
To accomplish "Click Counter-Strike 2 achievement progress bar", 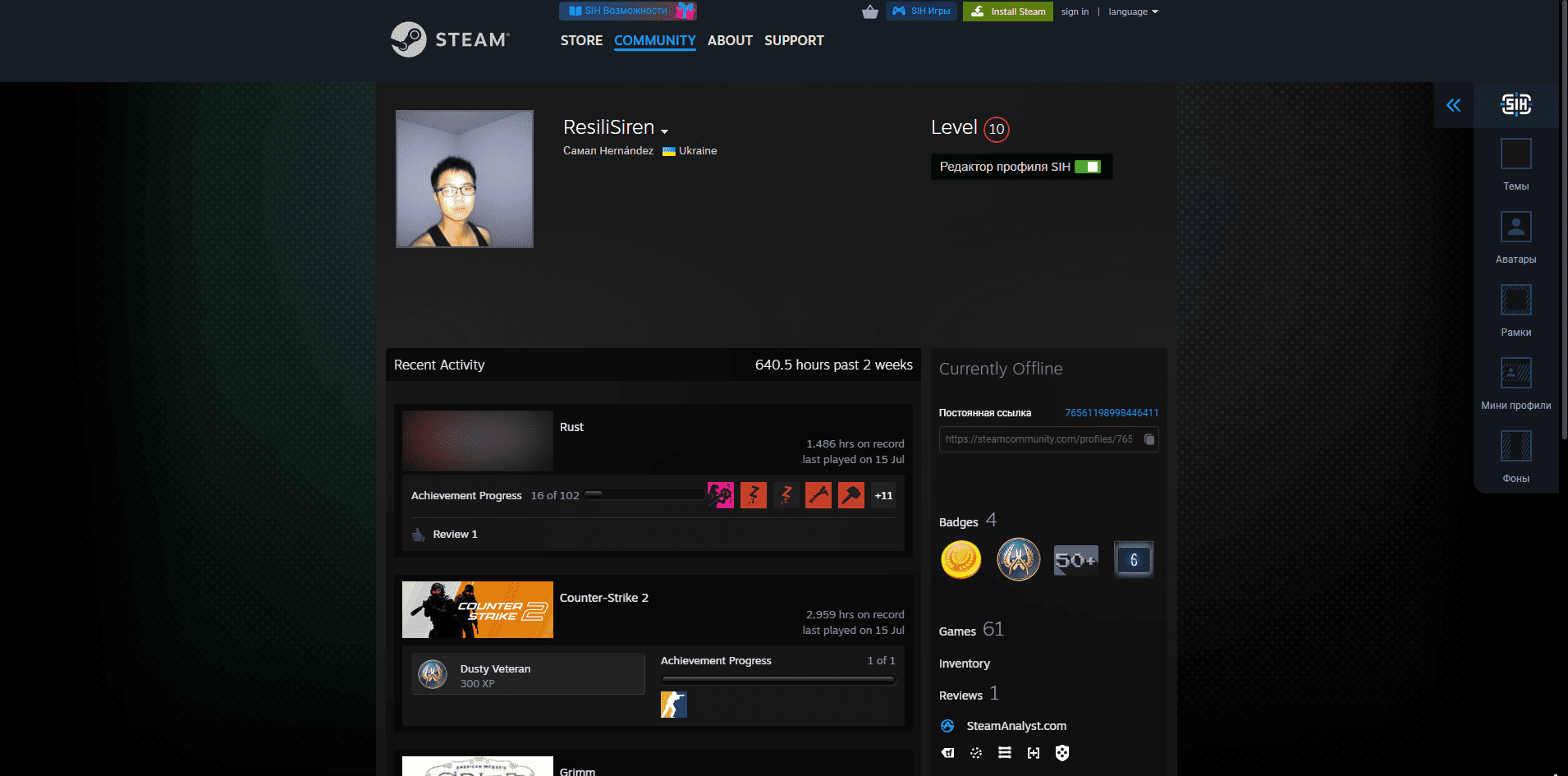I will [778, 680].
